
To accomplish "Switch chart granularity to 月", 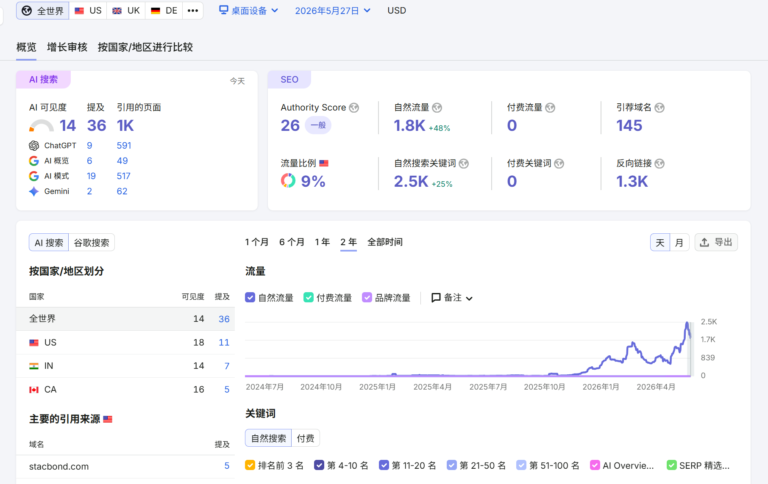I will (x=679, y=242).
